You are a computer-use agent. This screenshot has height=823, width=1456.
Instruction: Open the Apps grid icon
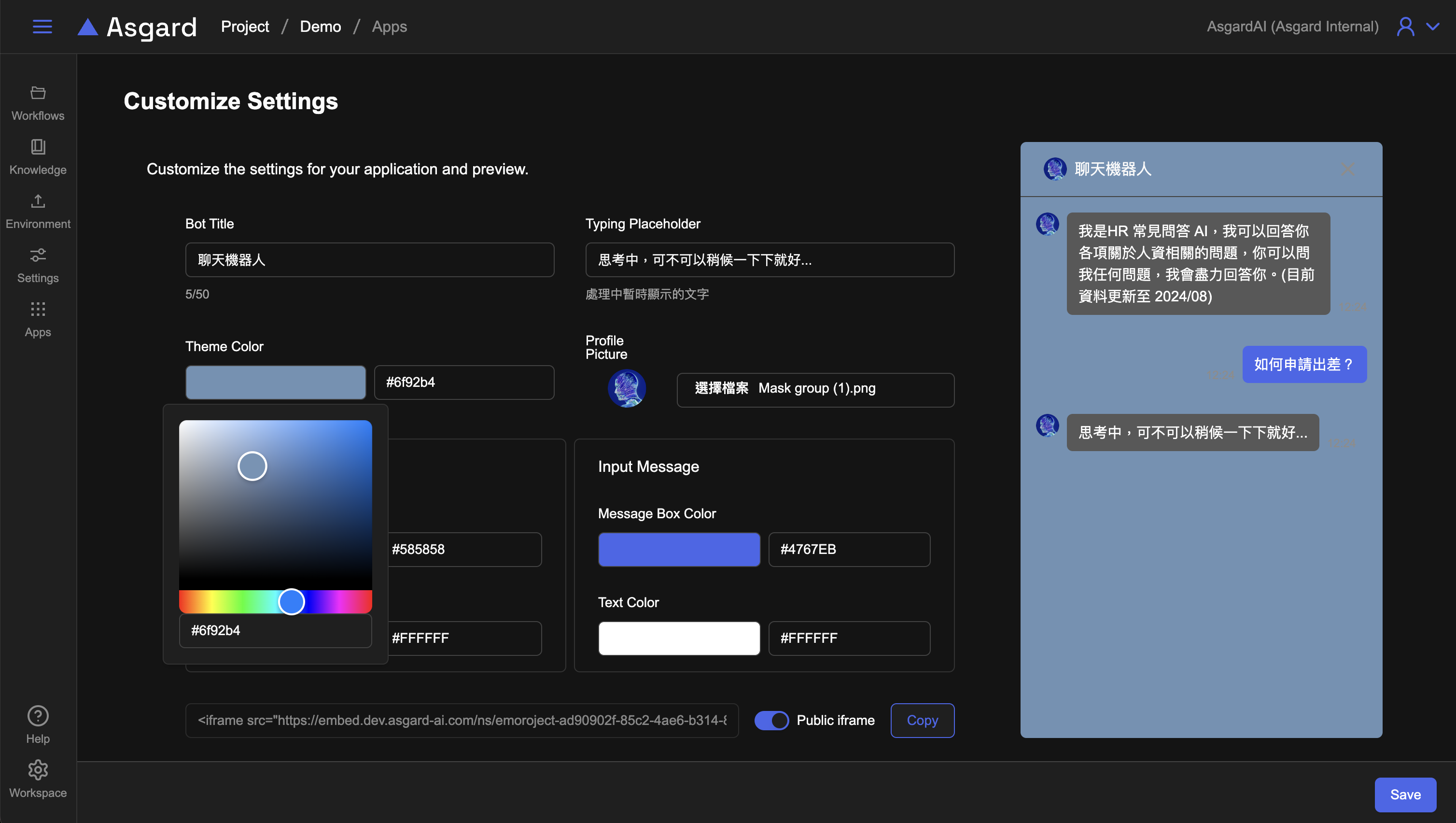point(38,310)
